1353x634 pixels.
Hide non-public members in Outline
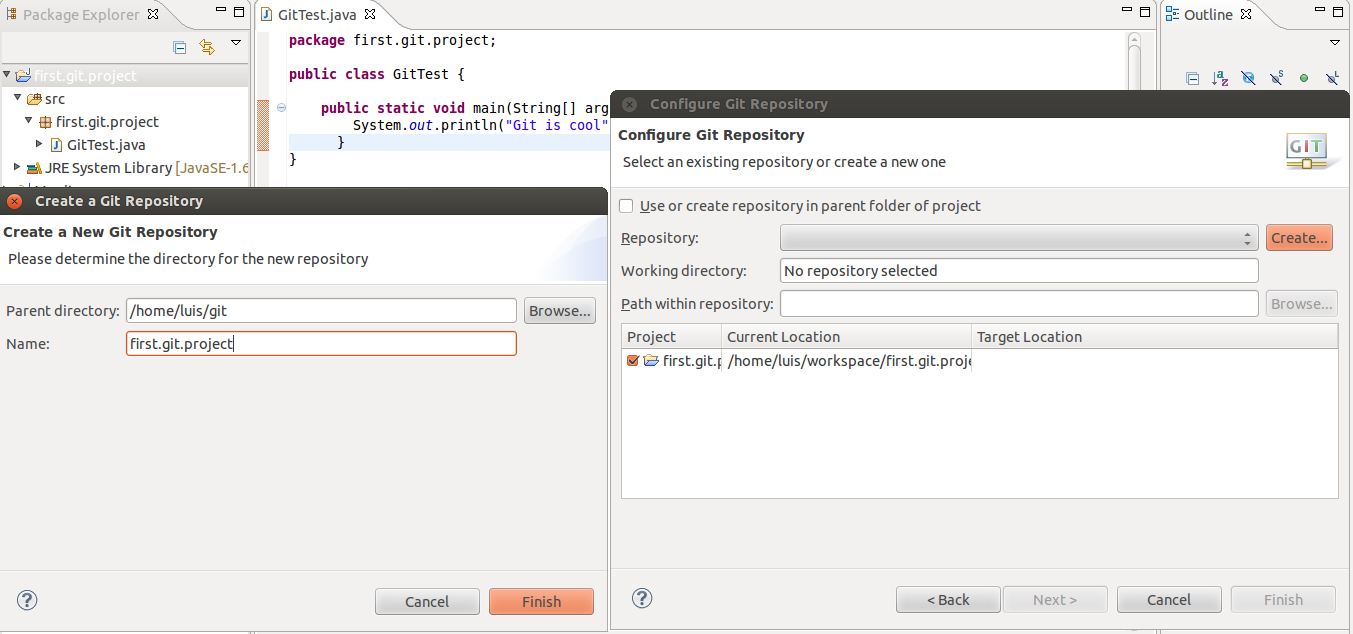tap(1304, 78)
